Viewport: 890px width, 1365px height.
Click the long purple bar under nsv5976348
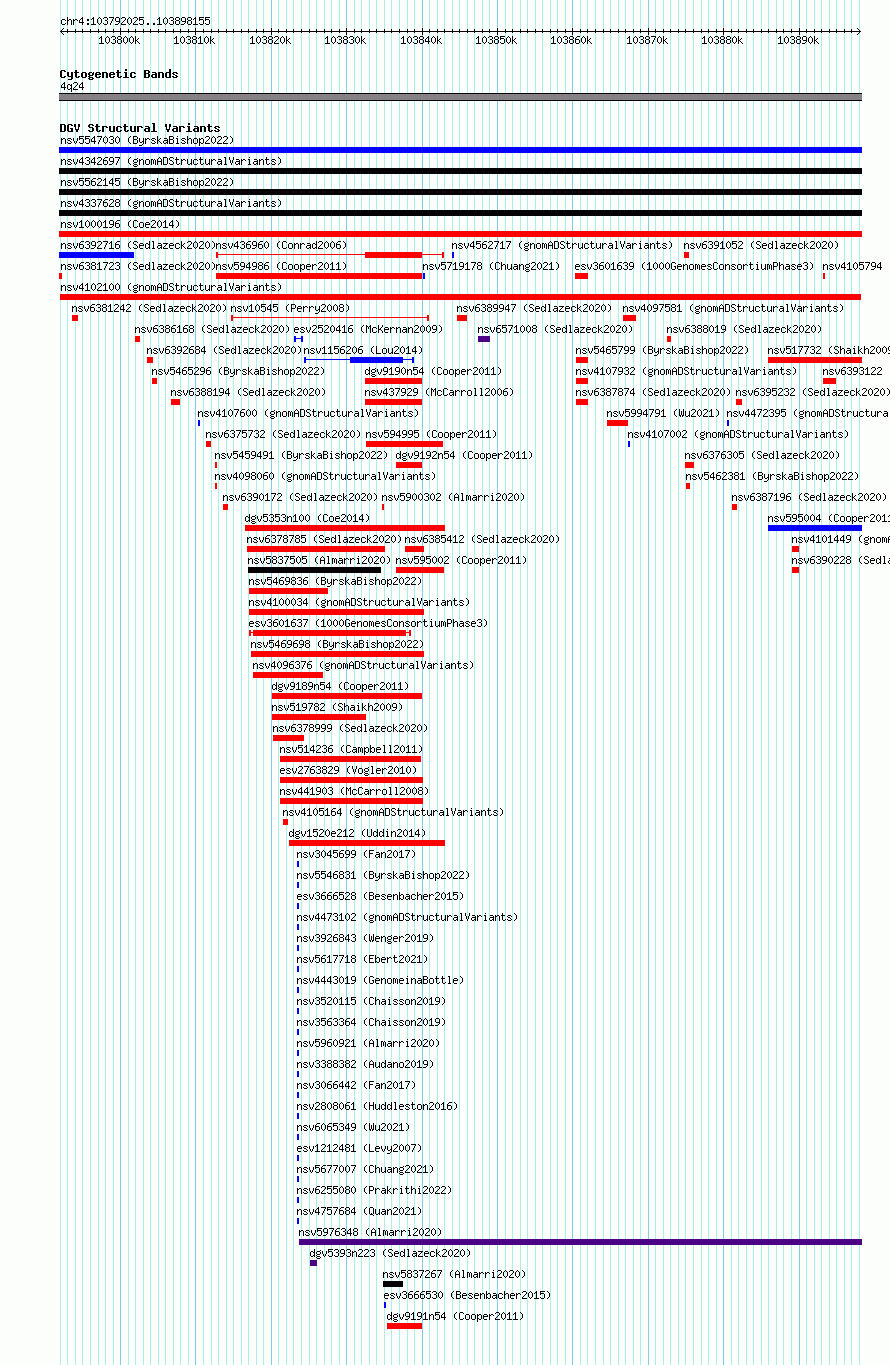[x=580, y=1242]
